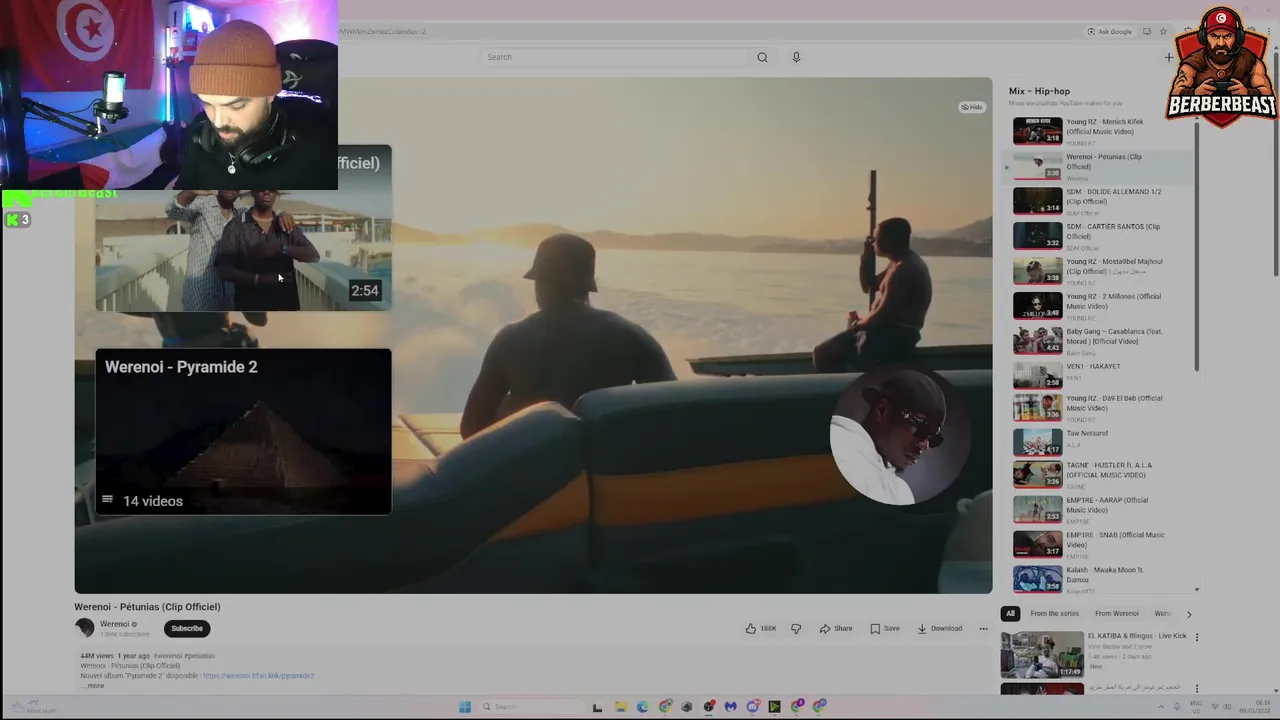The image size is (1280, 720).
Task: Like the video with the thumbs-up icon
Action: point(750,629)
